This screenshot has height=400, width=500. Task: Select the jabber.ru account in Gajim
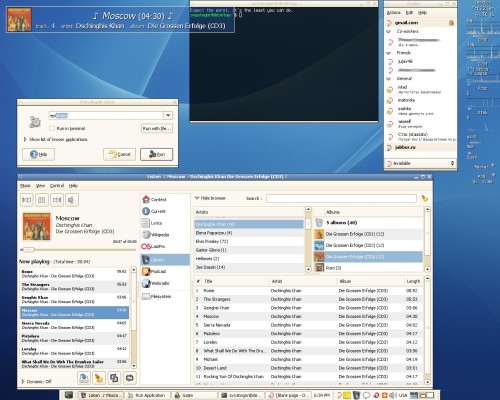coord(420,147)
